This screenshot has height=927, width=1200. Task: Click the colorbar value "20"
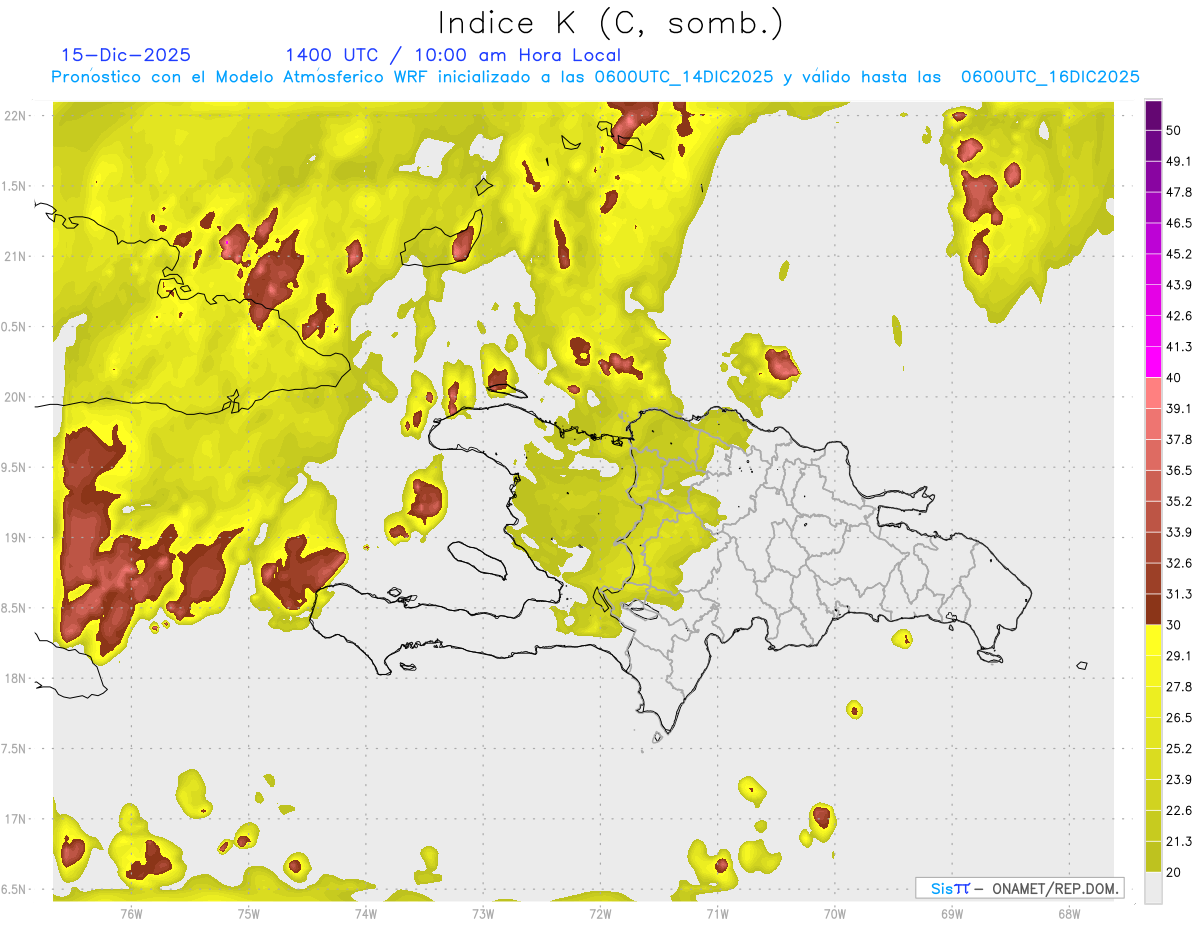[x=1175, y=872]
